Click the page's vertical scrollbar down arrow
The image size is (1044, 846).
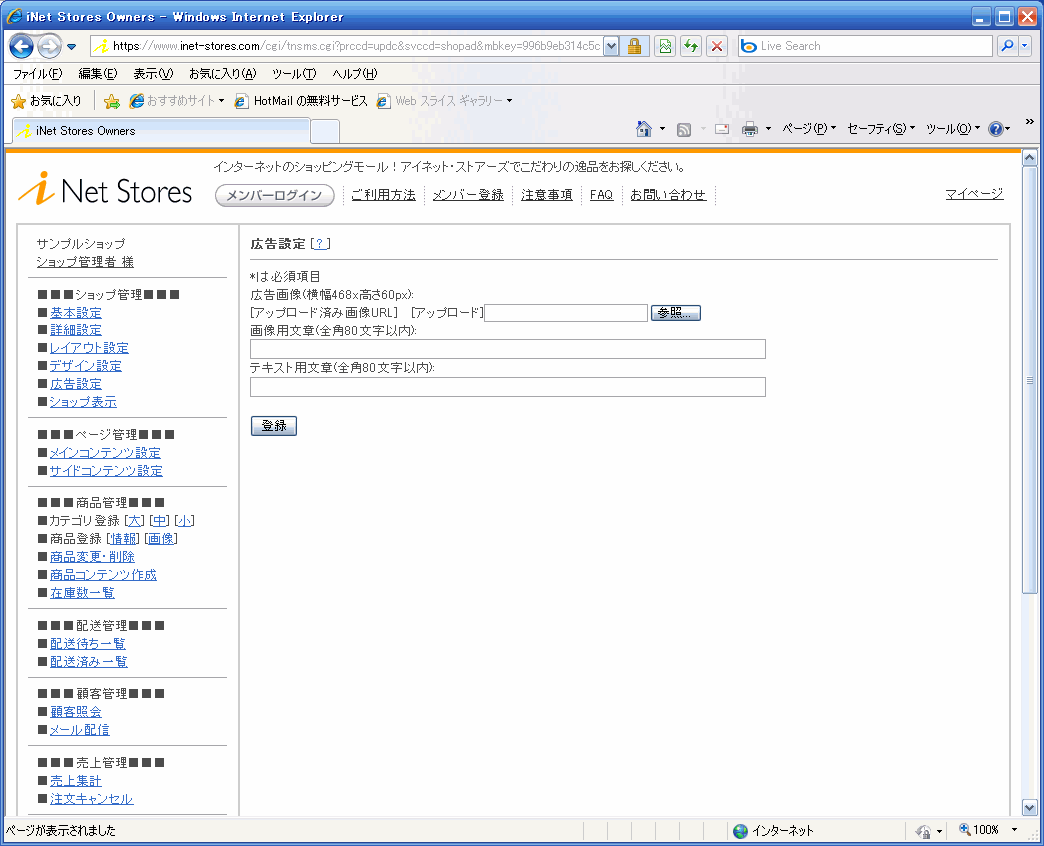pyautogui.click(x=1030, y=807)
